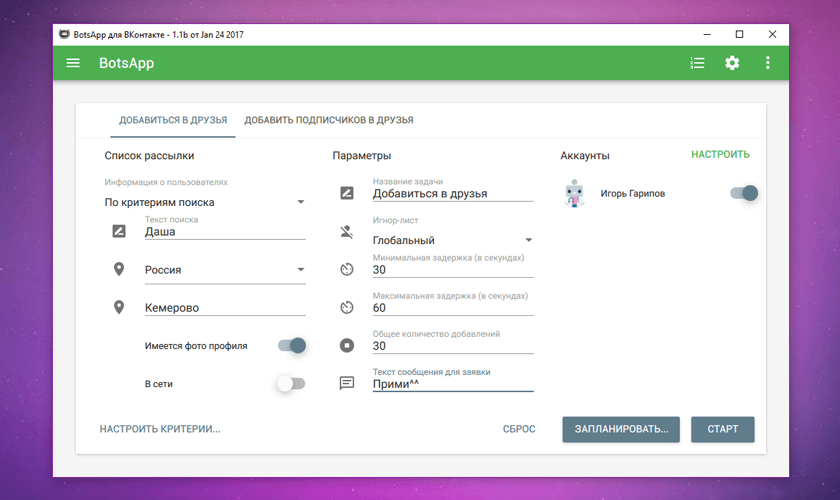Click the edit icon beside task name
Screen dimensions: 840x500
click(x=347, y=193)
